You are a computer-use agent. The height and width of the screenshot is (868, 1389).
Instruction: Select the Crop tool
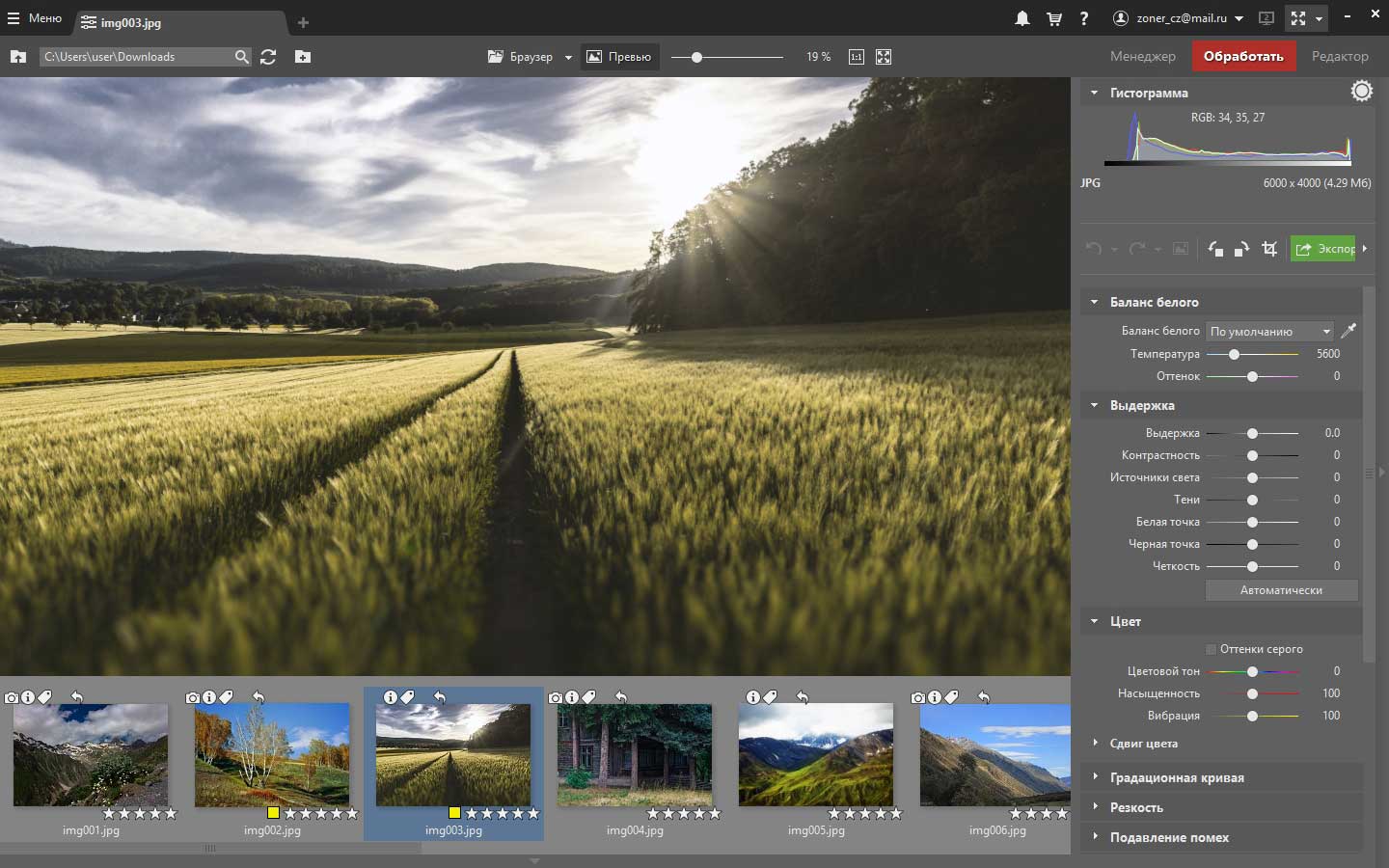tap(1269, 249)
